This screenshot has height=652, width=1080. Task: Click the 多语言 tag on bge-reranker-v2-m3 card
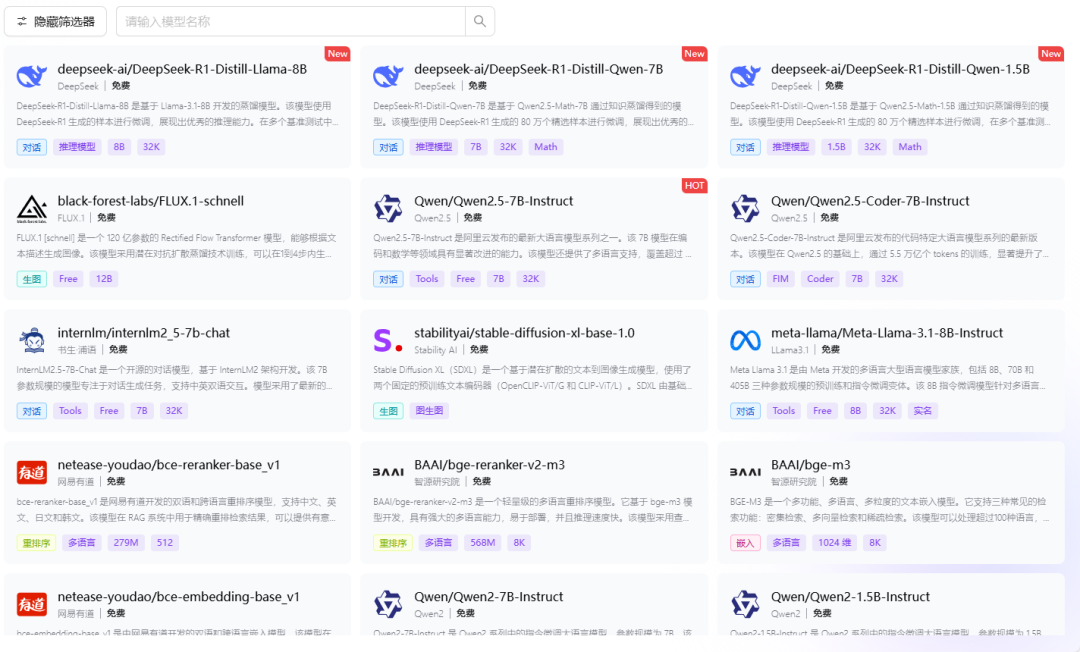coord(439,543)
